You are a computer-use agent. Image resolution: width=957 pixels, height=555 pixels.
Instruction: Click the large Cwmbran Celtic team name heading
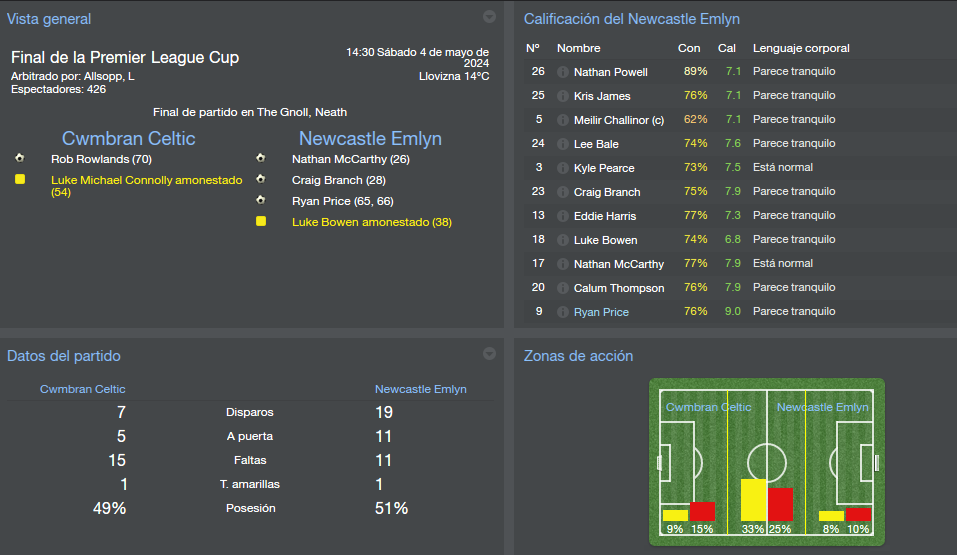click(128, 139)
